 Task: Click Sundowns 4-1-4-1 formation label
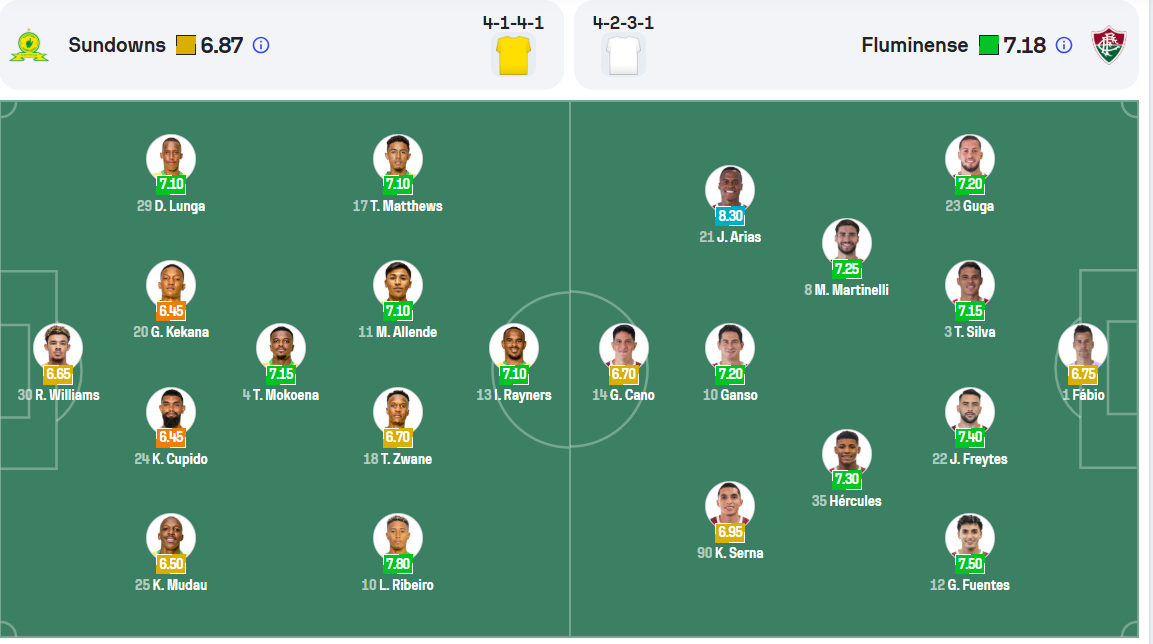coord(513,22)
